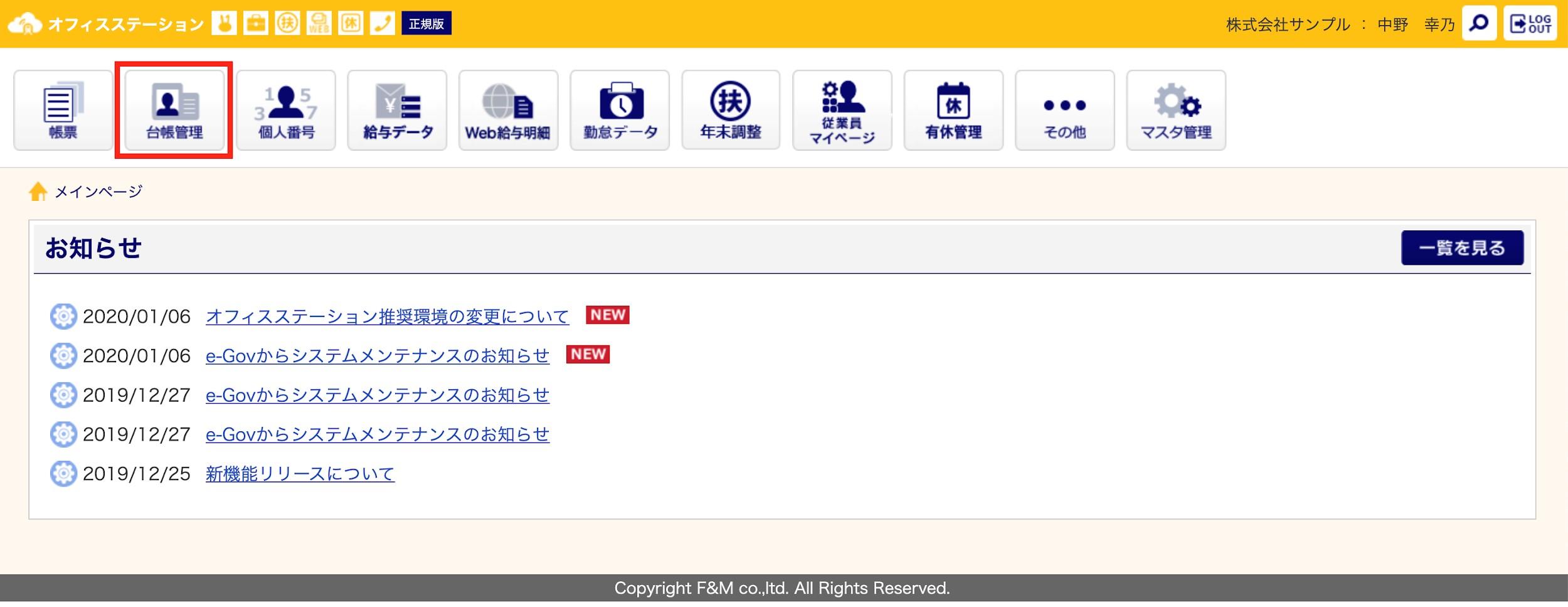
Task: Click the user name 中野 幸乃
Action: tap(1416, 24)
